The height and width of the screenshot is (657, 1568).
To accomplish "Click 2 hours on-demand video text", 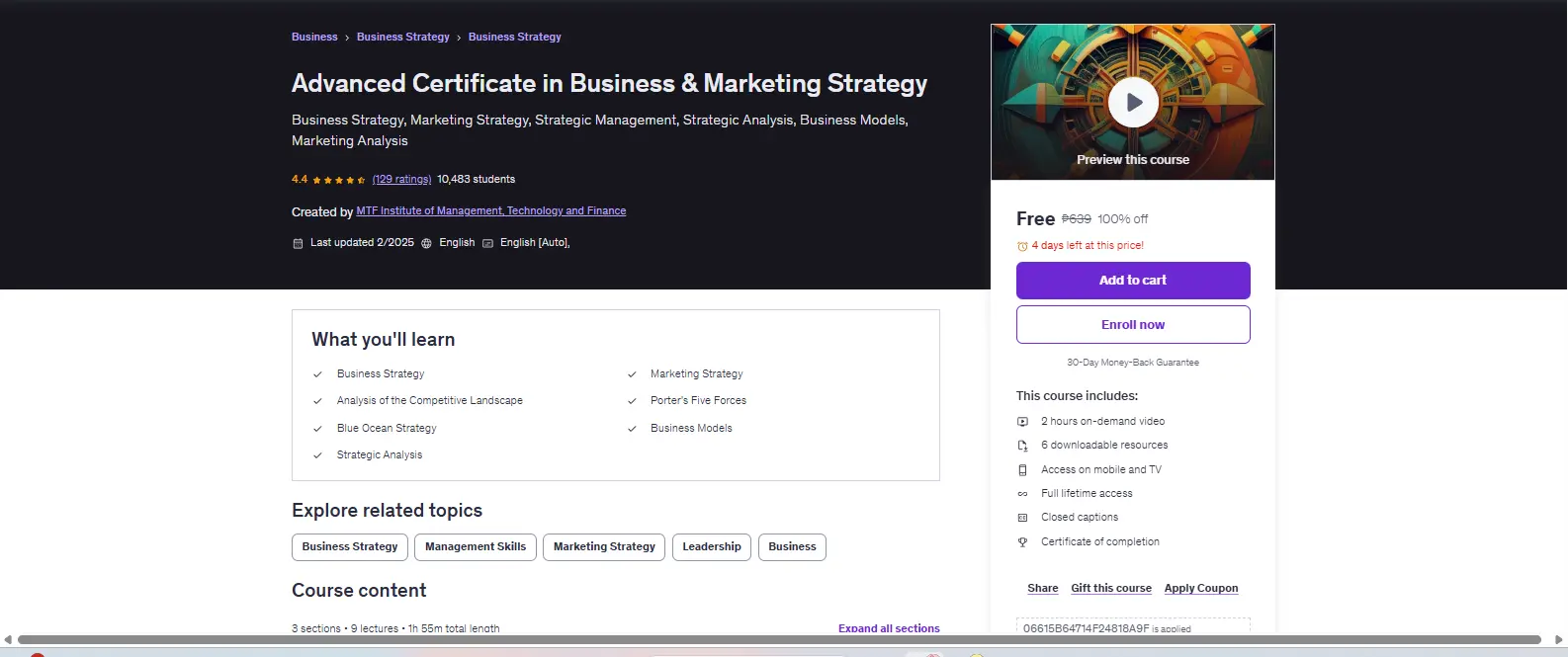I will click(1102, 422).
